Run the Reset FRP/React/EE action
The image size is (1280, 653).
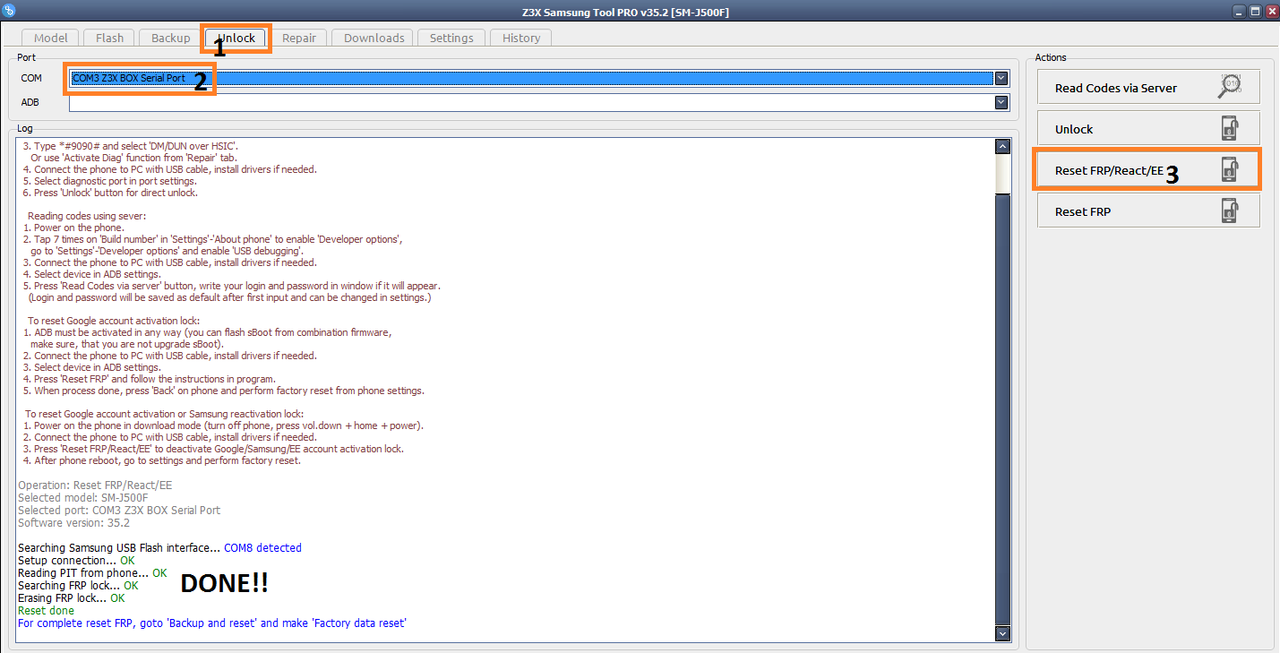click(x=1148, y=170)
